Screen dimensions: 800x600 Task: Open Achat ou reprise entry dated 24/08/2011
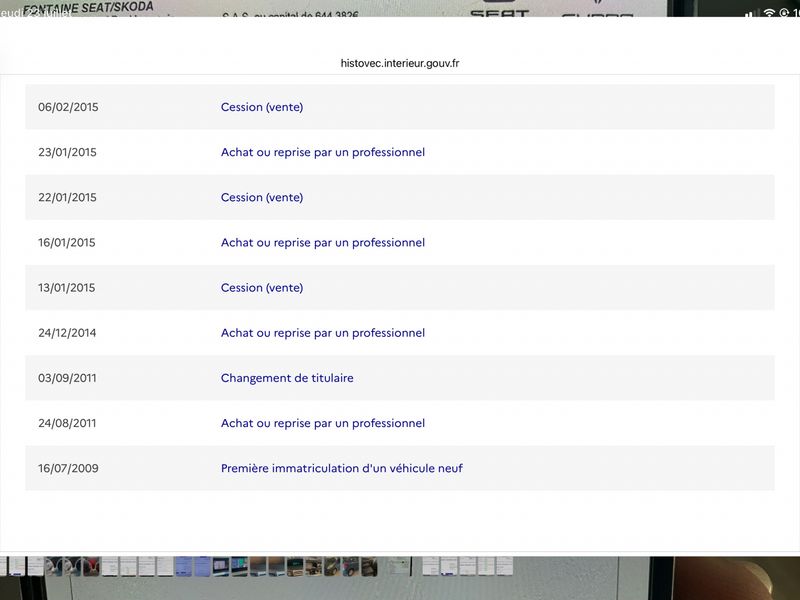pos(322,423)
